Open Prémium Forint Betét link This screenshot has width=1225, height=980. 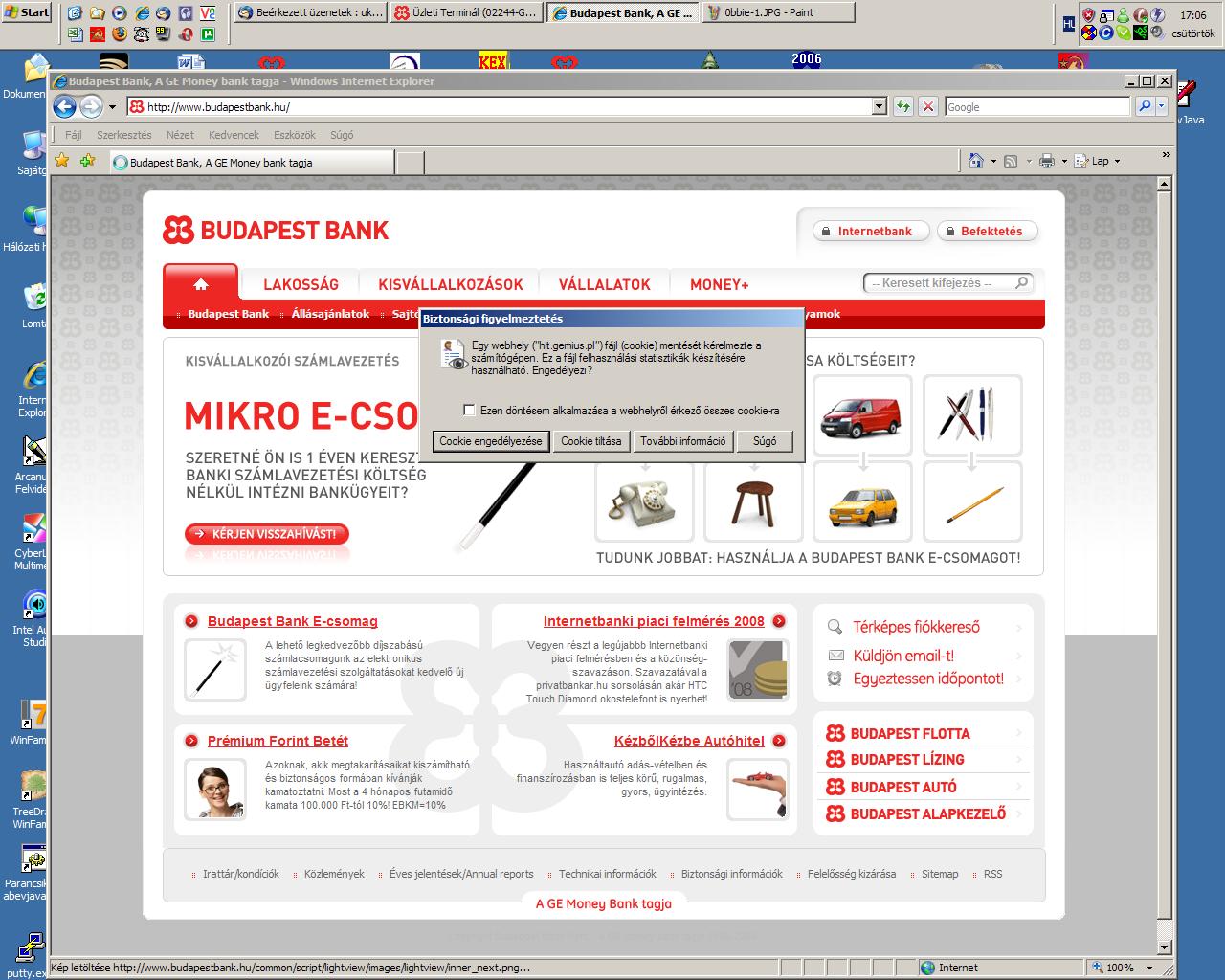(278, 741)
